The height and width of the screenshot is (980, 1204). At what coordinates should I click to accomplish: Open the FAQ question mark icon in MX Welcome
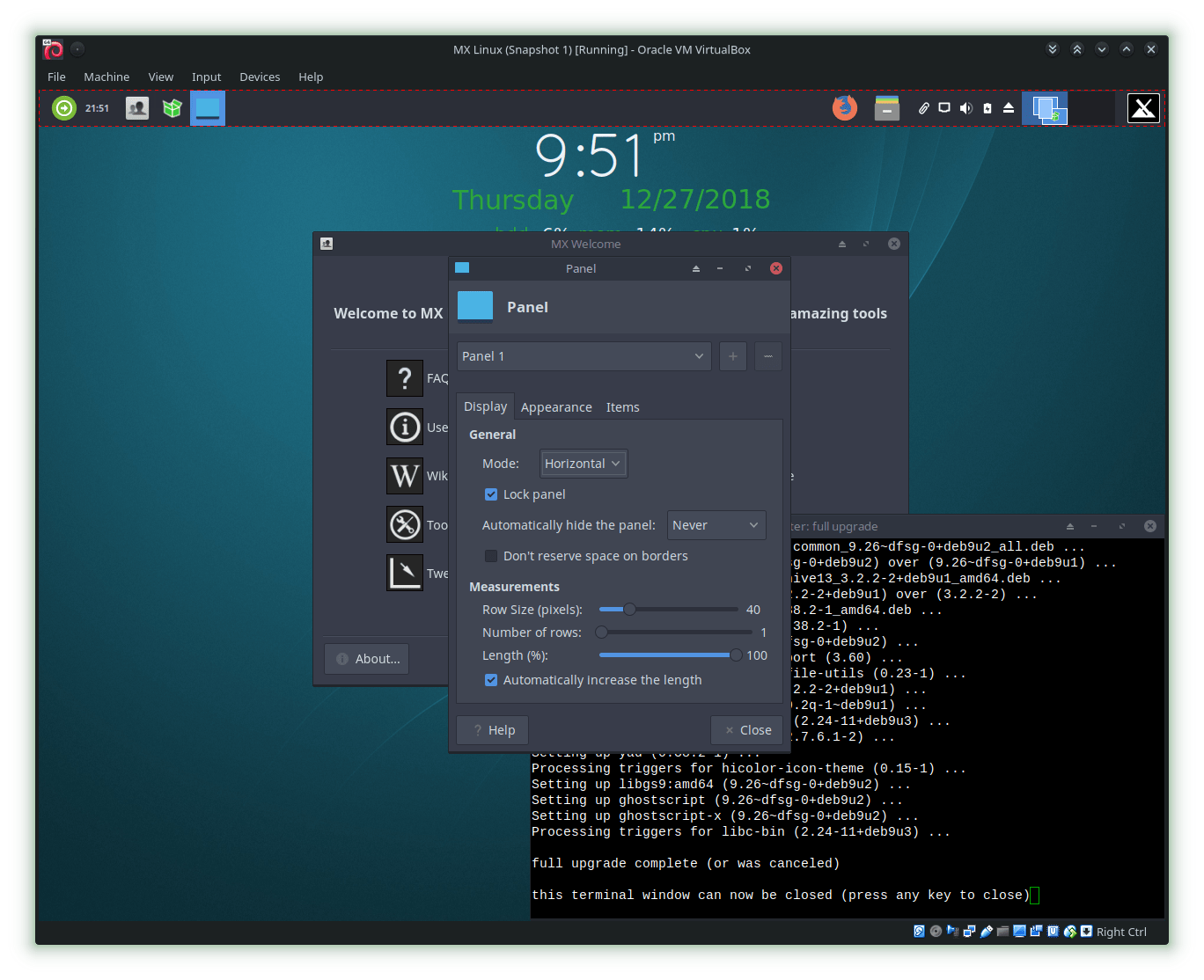pyautogui.click(x=404, y=377)
